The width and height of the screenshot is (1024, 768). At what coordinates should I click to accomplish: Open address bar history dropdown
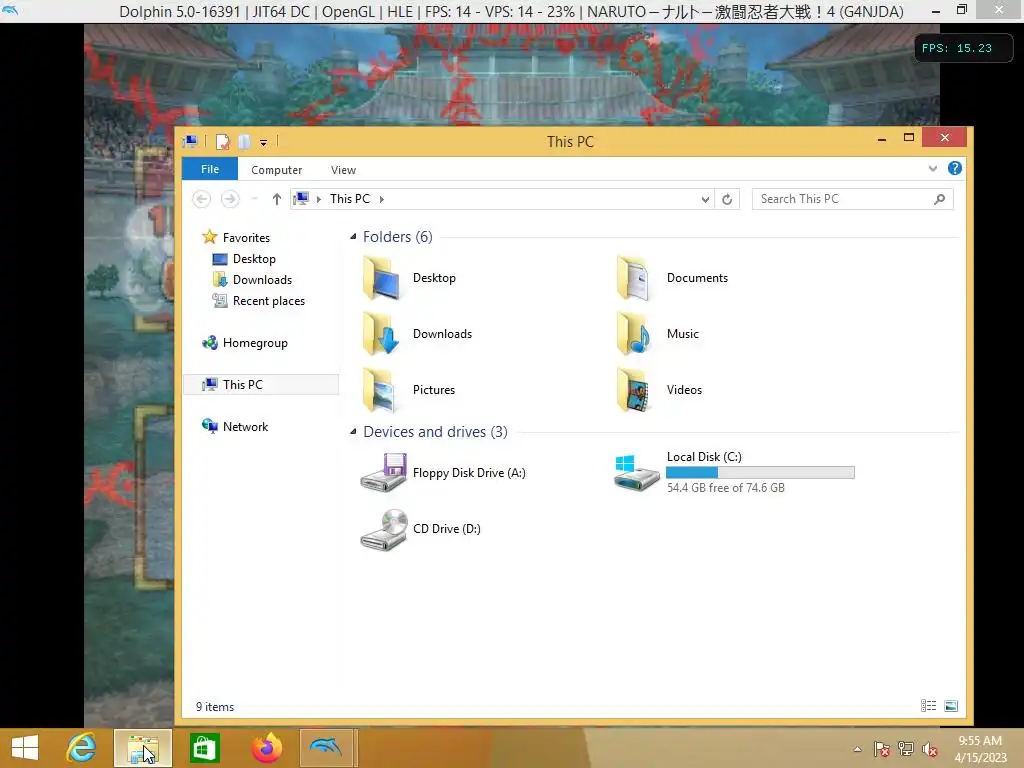[705, 200]
